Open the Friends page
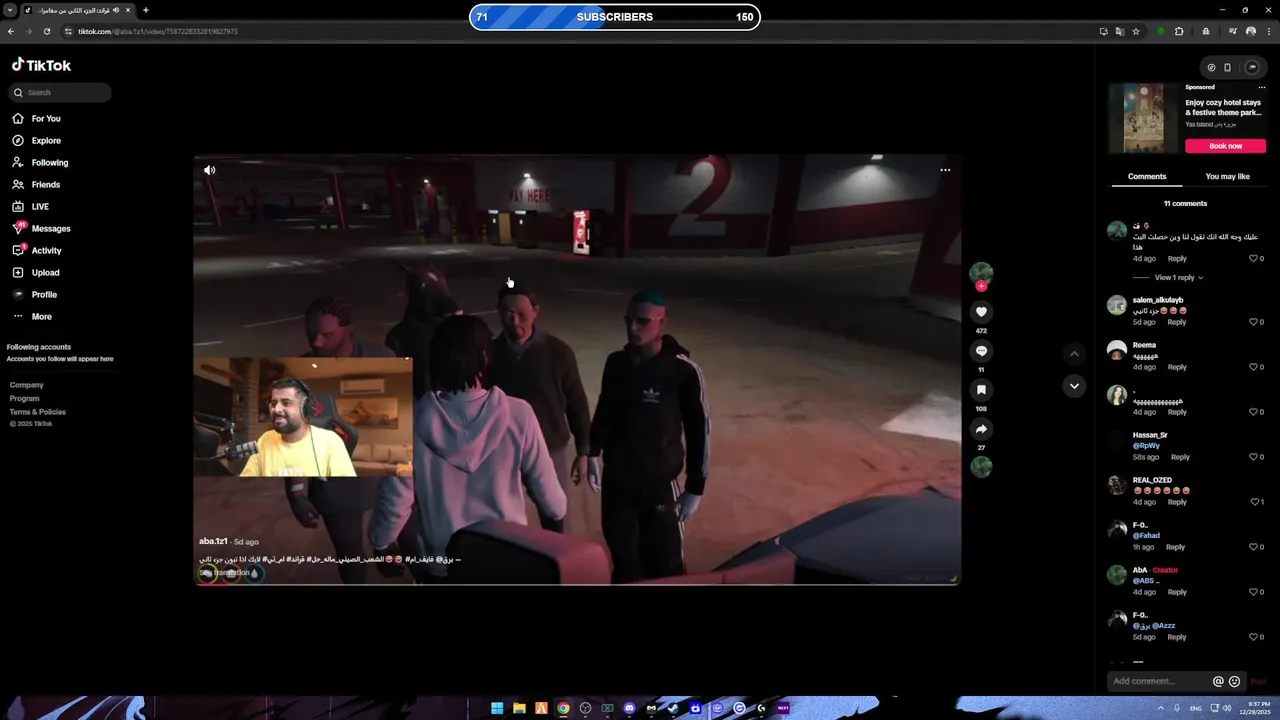Screen dimensions: 1280x720 click(x=37, y=185)
